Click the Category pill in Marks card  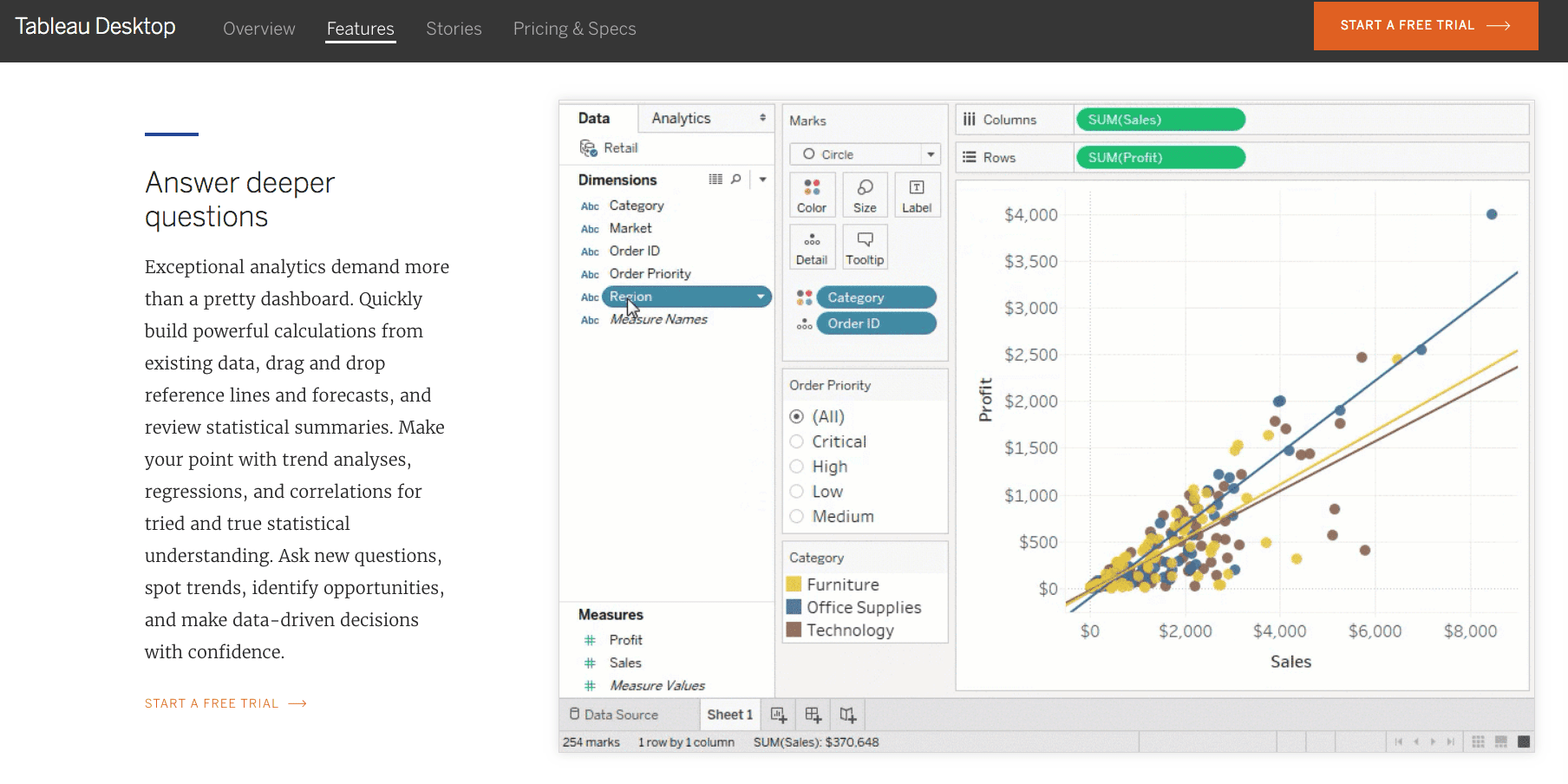click(x=877, y=297)
